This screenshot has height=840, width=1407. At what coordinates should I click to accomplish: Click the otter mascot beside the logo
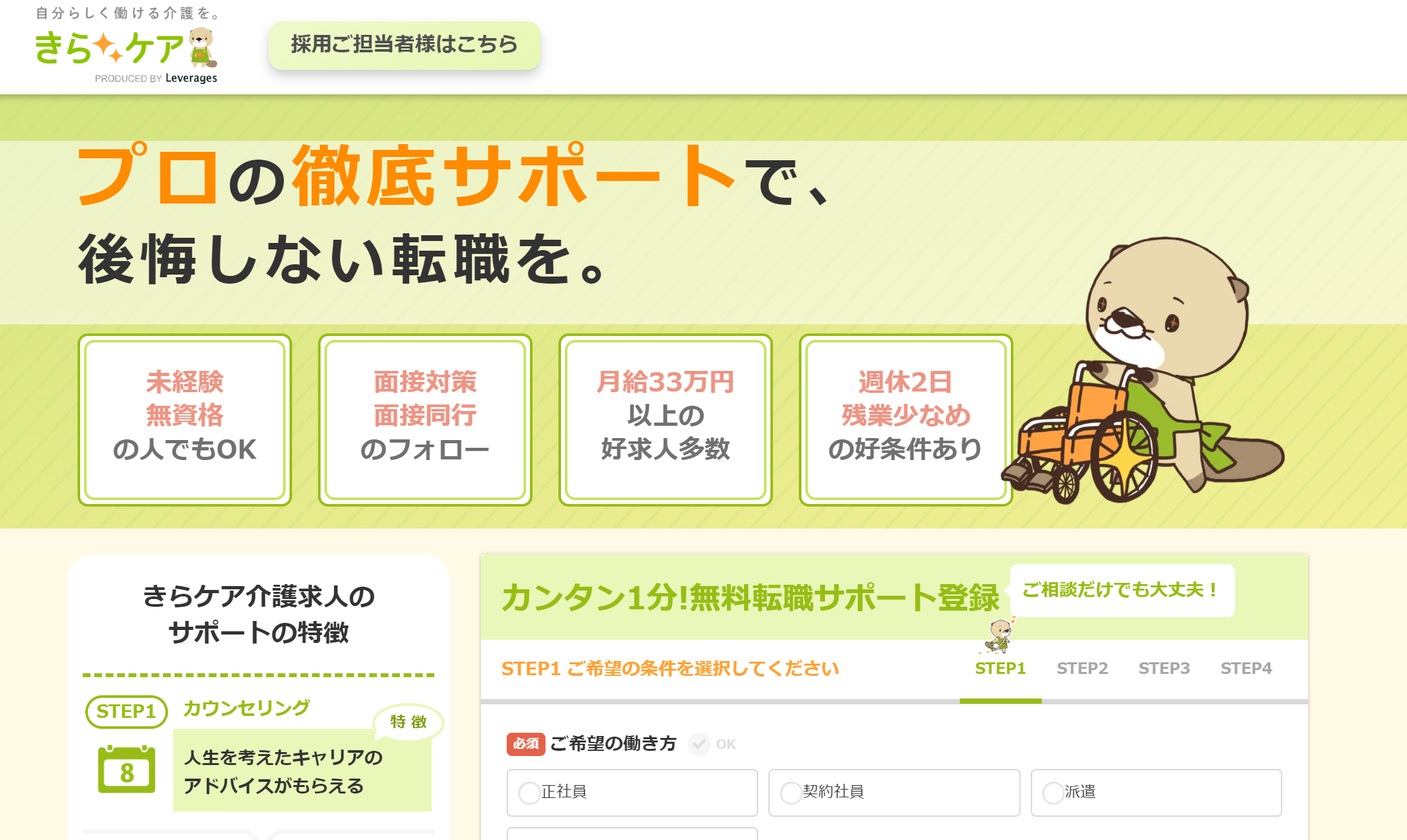click(203, 47)
